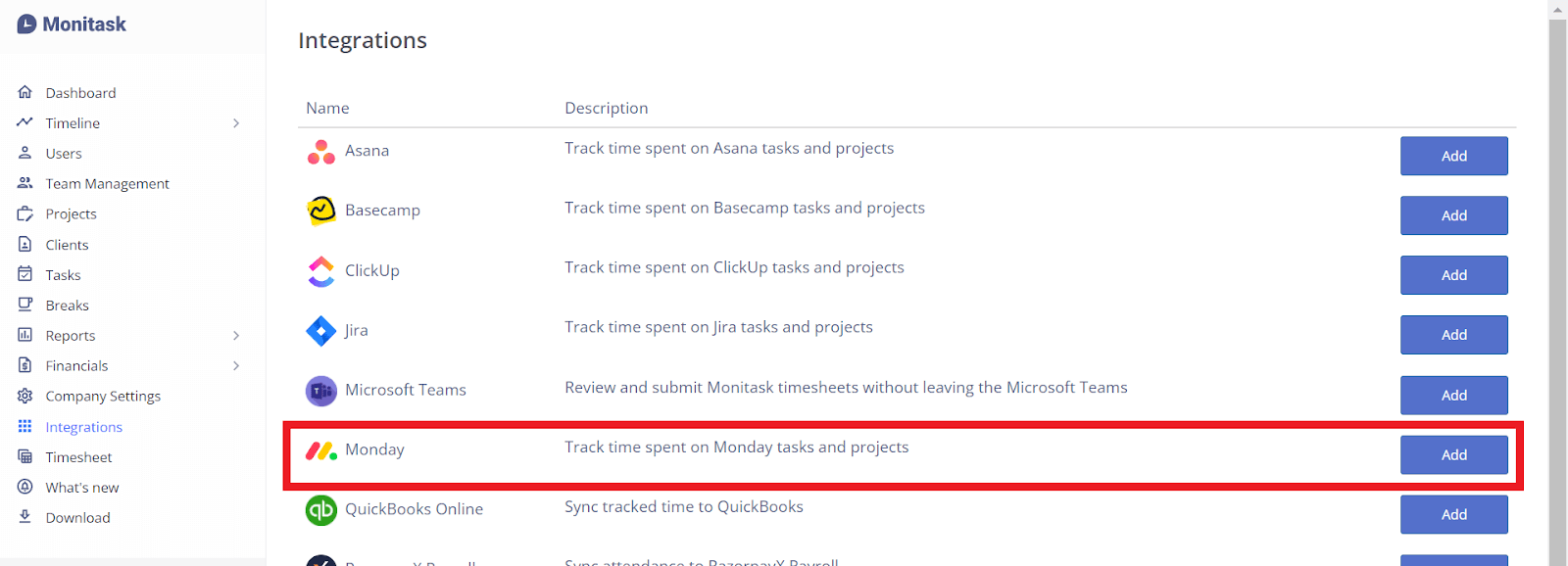
Task: Expand the Financials section
Action: [x=235, y=365]
